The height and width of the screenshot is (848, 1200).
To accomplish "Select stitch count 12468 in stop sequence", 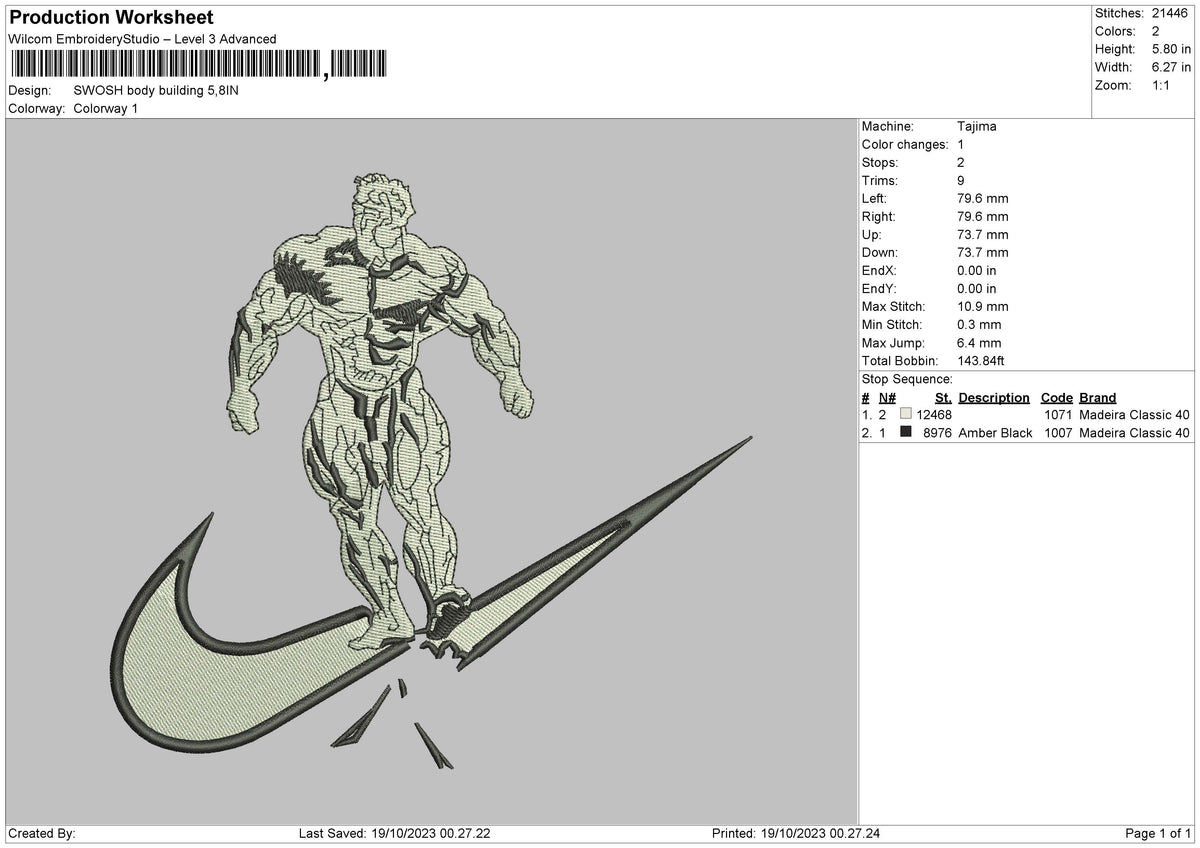I will point(933,415).
